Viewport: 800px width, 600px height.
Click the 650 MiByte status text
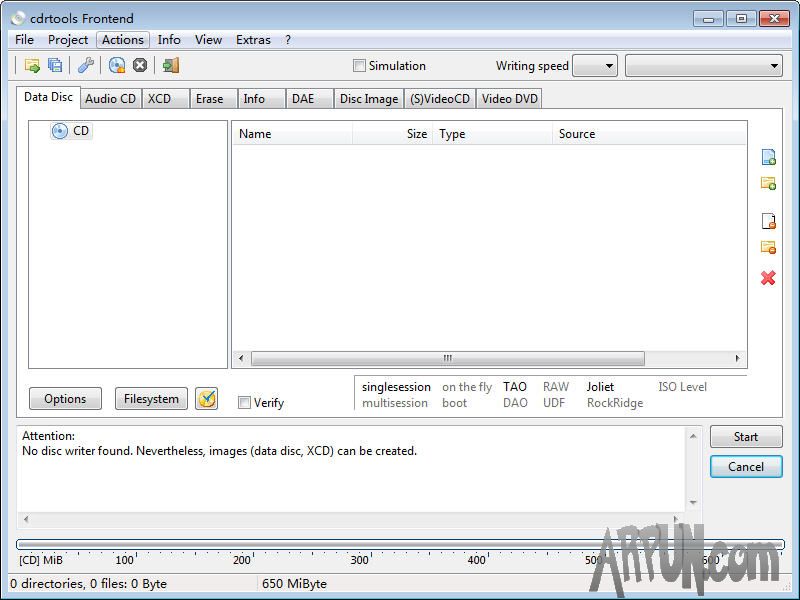pyautogui.click(x=294, y=583)
